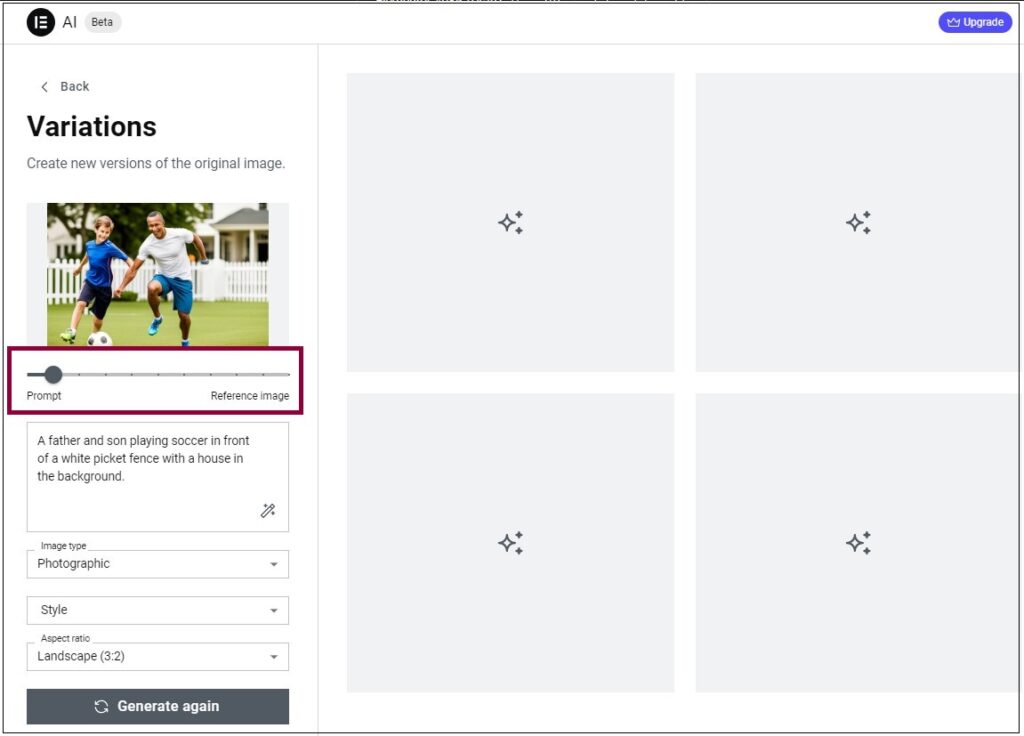Expand the Style dropdown

[158, 610]
